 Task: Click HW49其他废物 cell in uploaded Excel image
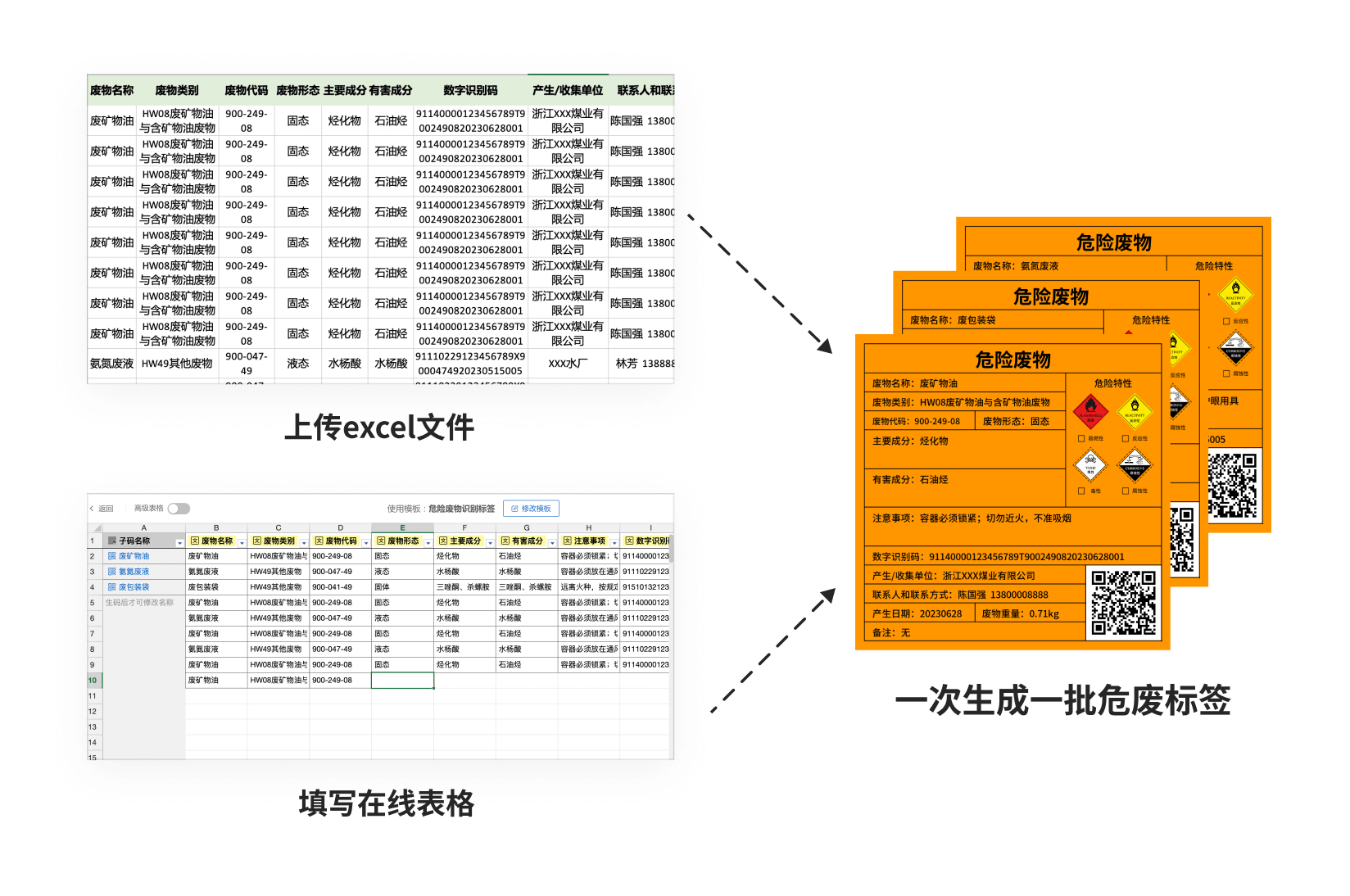[x=177, y=364]
